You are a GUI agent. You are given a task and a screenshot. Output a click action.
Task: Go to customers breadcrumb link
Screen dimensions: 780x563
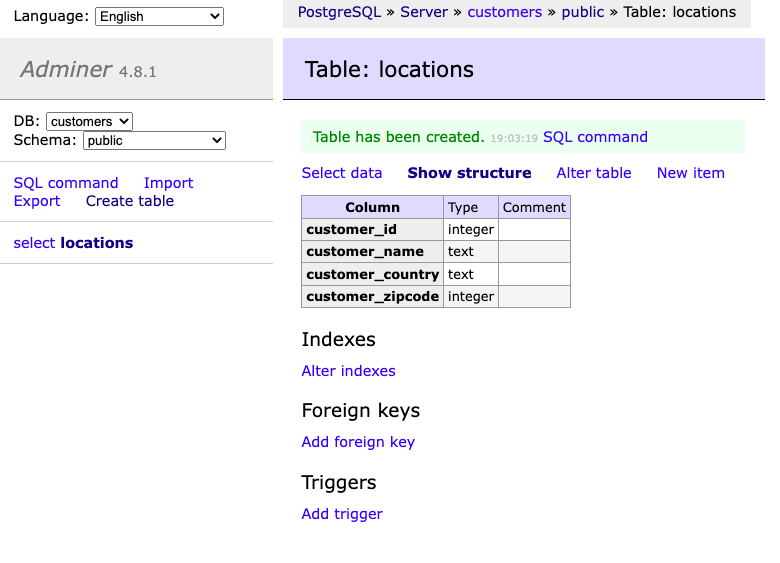click(504, 12)
